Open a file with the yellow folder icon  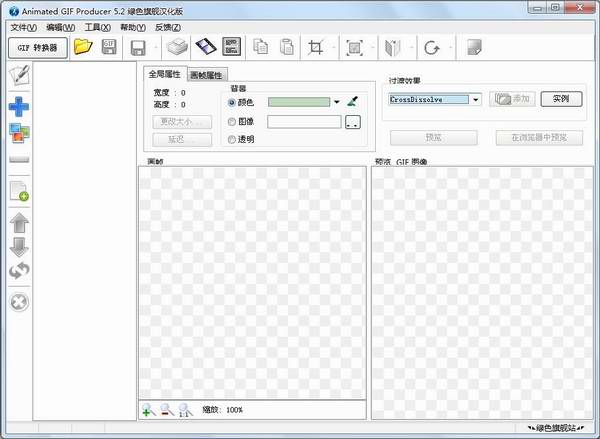[83, 47]
